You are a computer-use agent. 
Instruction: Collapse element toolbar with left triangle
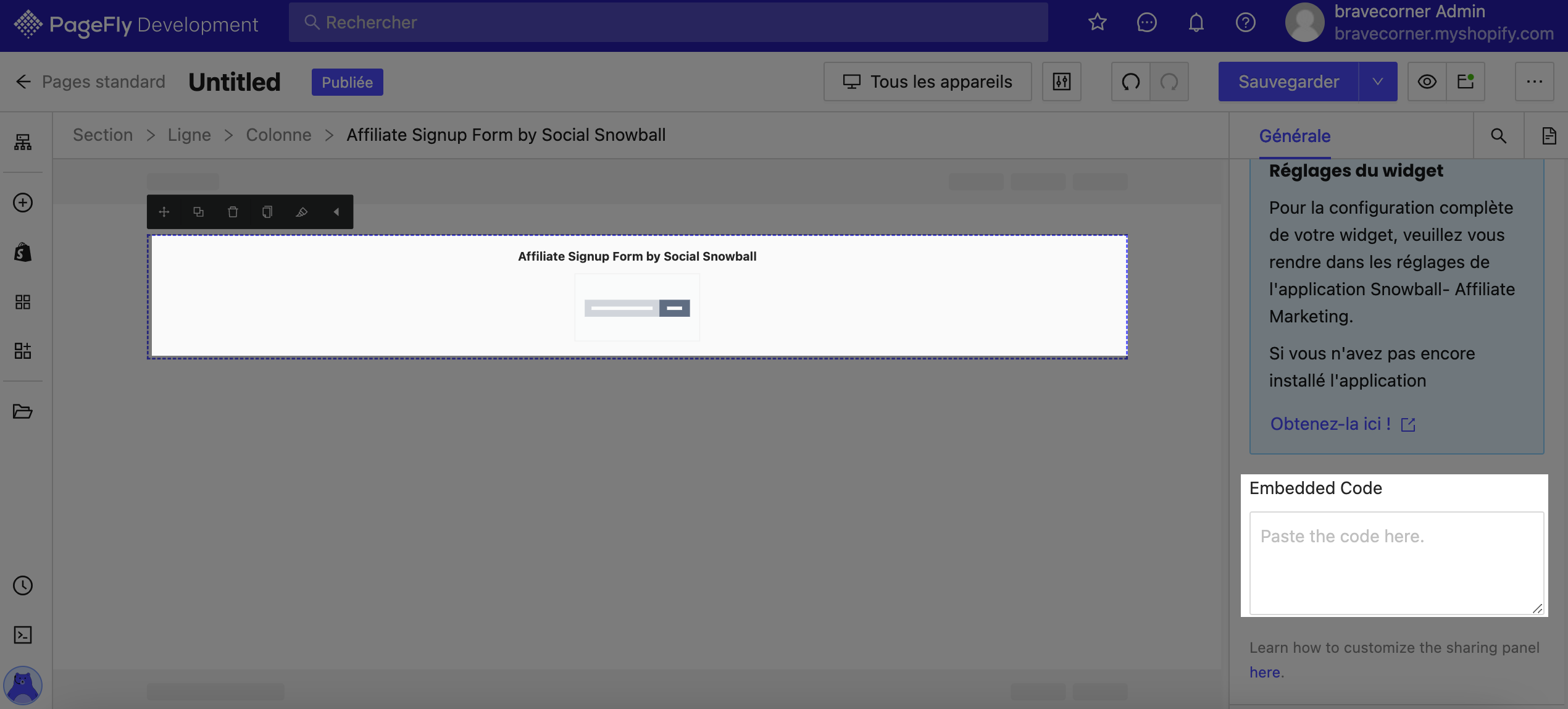pos(336,212)
